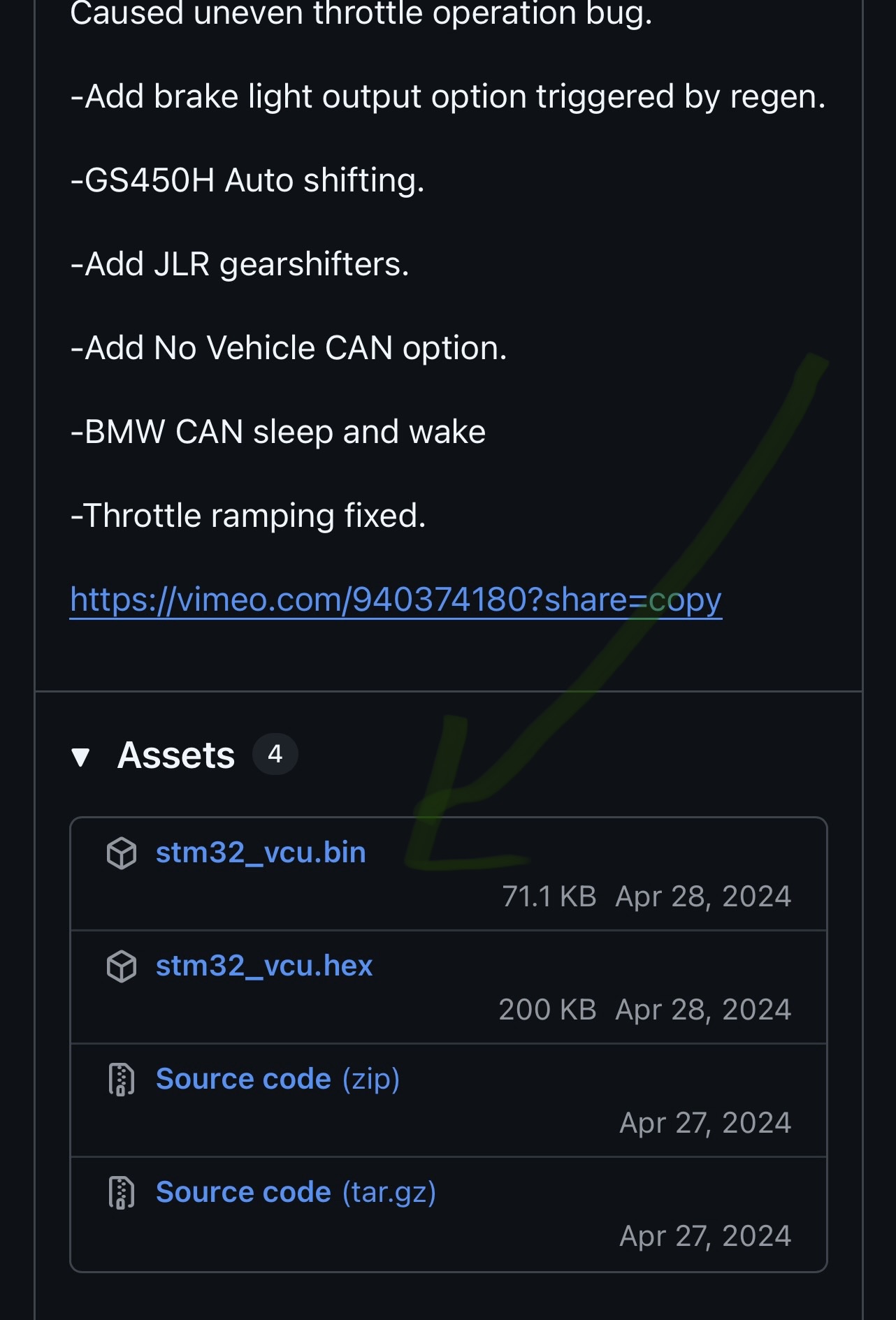
Task: Click the date of Source code (zip)
Action: pyautogui.click(x=705, y=1123)
